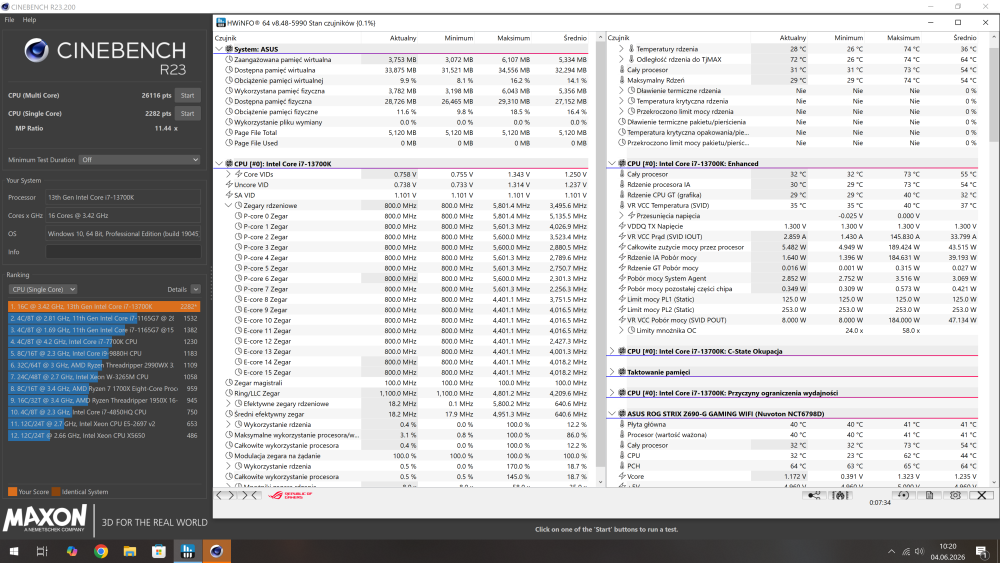
Task: Open HWiNFO sensor settings gear icon
Action: [955, 495]
